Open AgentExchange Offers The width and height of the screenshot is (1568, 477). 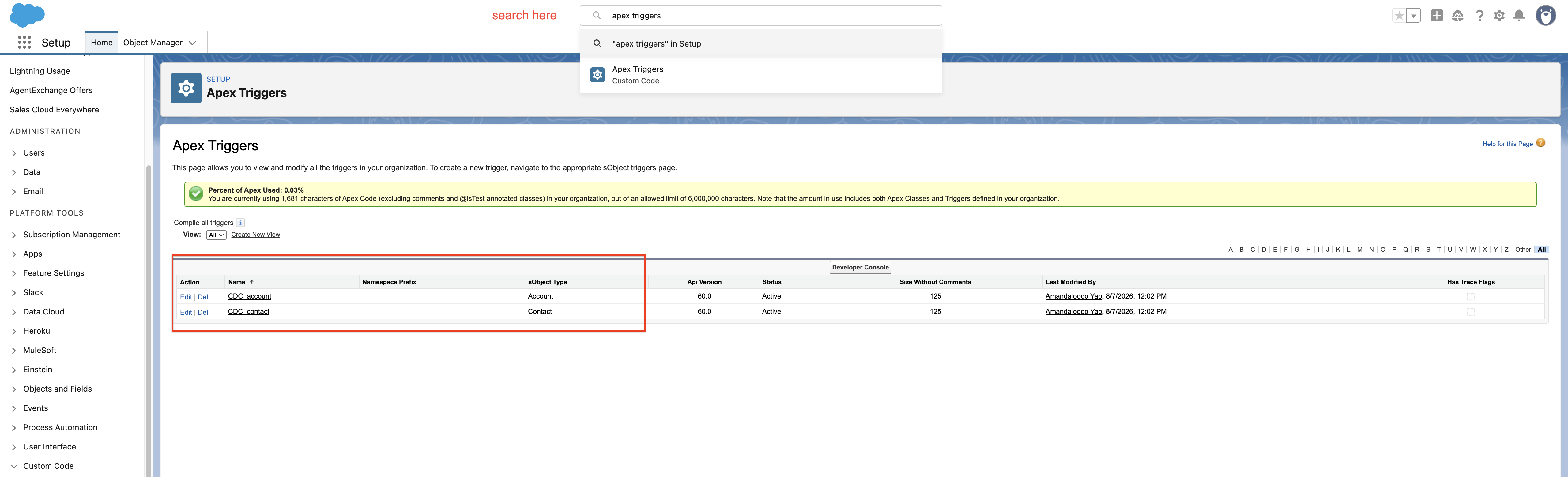(51, 90)
